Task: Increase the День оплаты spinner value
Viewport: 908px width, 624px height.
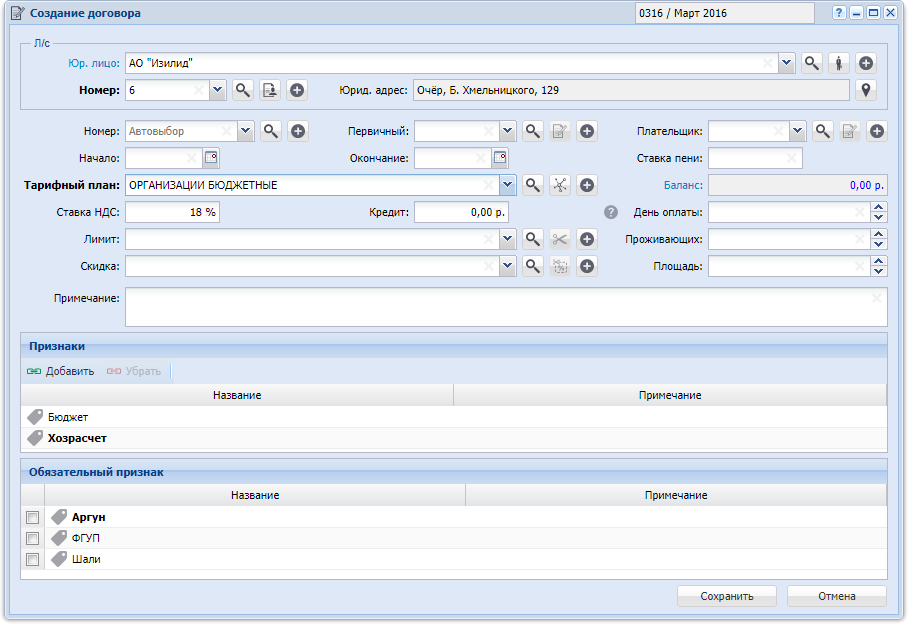Action: 878,207
